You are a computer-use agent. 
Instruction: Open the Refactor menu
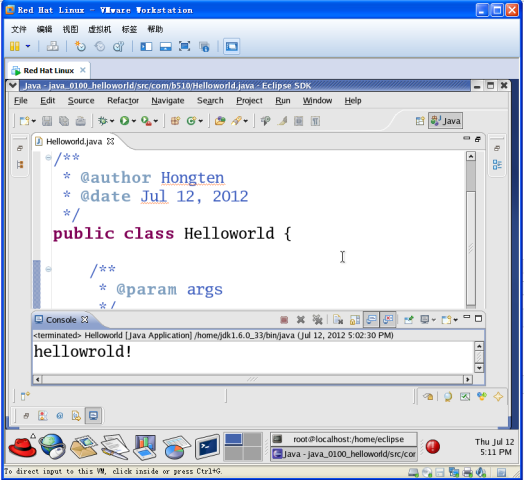pos(123,101)
